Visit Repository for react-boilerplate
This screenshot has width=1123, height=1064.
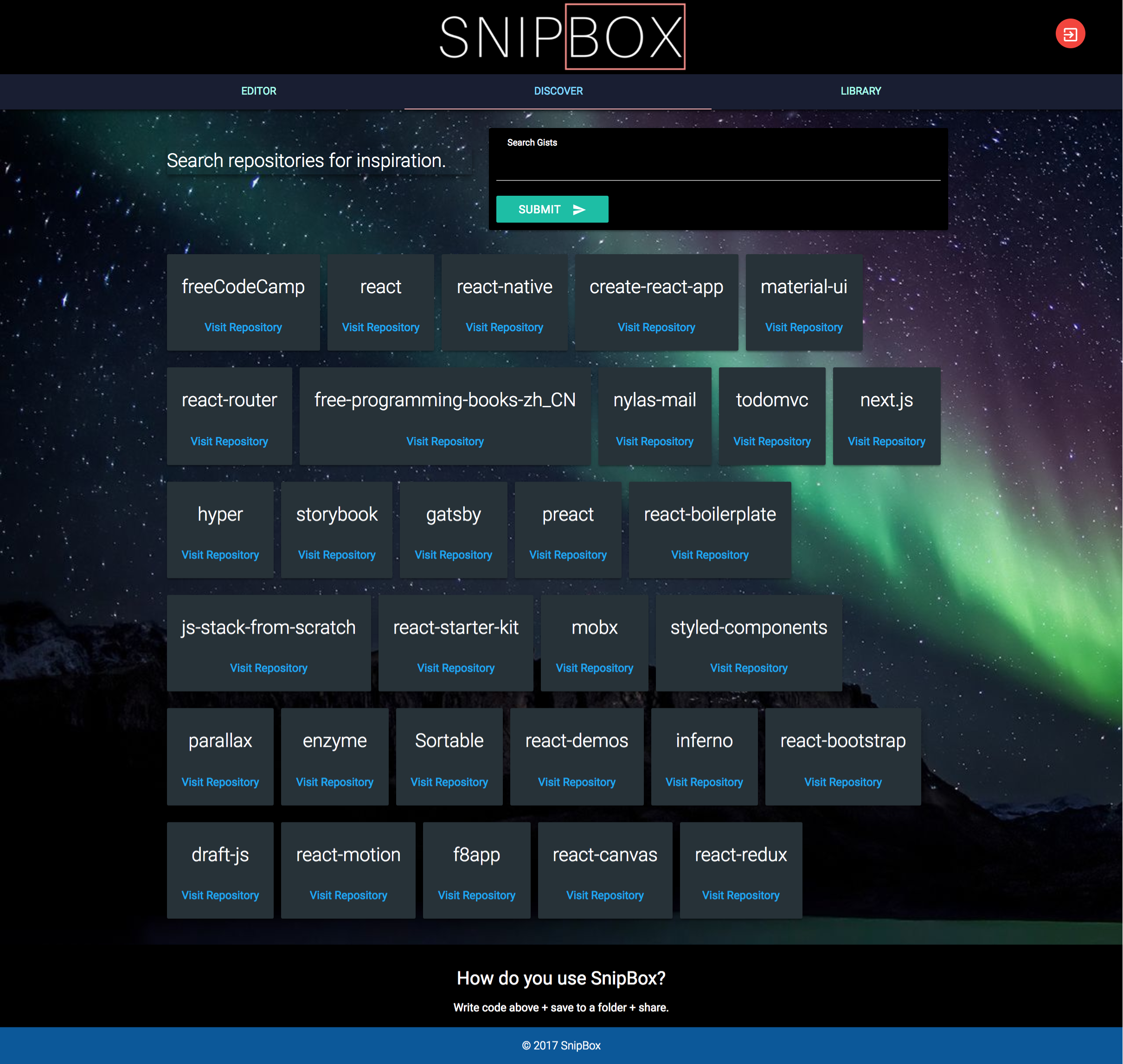(x=710, y=555)
